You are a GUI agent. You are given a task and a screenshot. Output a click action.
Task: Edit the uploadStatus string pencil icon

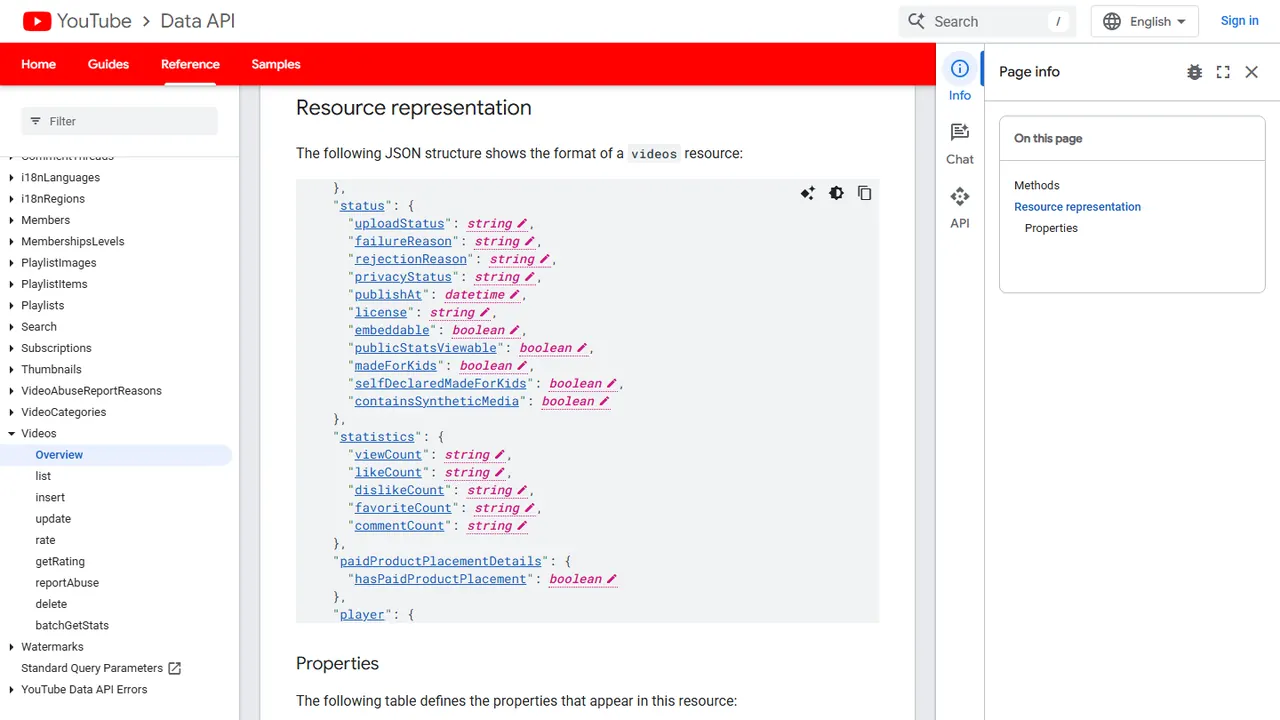pyautogui.click(x=522, y=224)
